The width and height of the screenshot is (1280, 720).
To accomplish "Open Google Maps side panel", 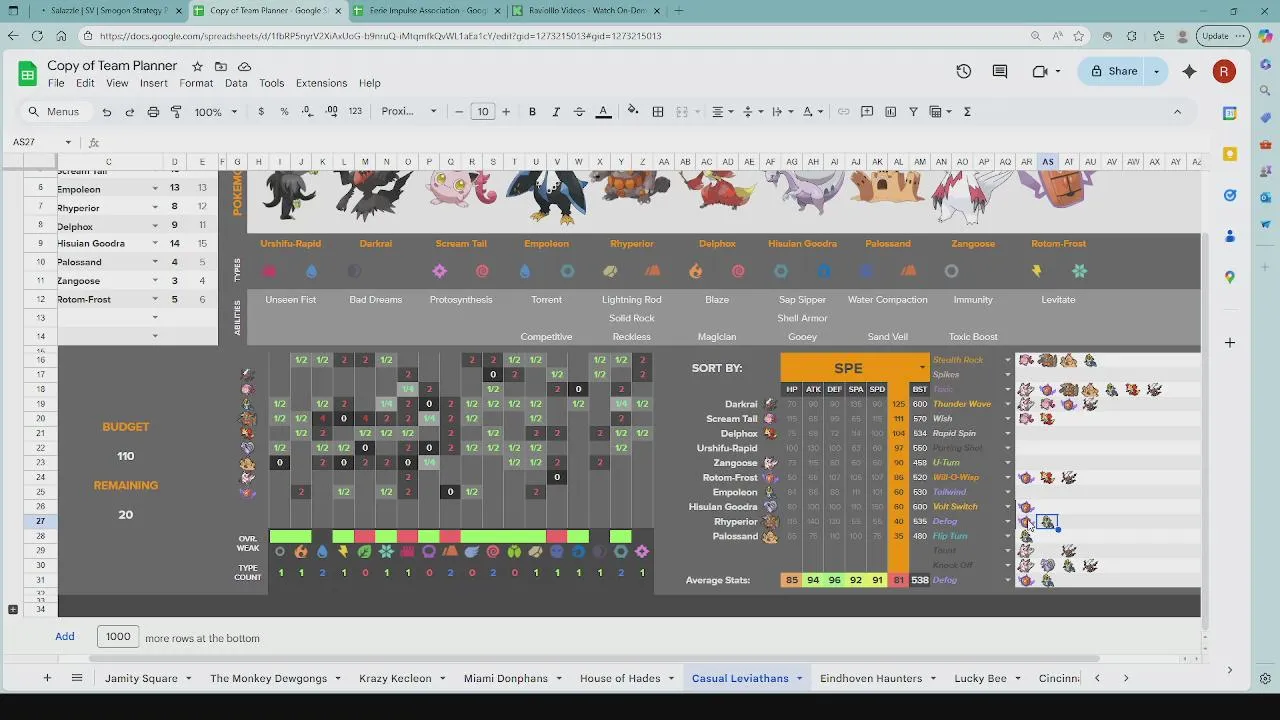I will pyautogui.click(x=1230, y=277).
